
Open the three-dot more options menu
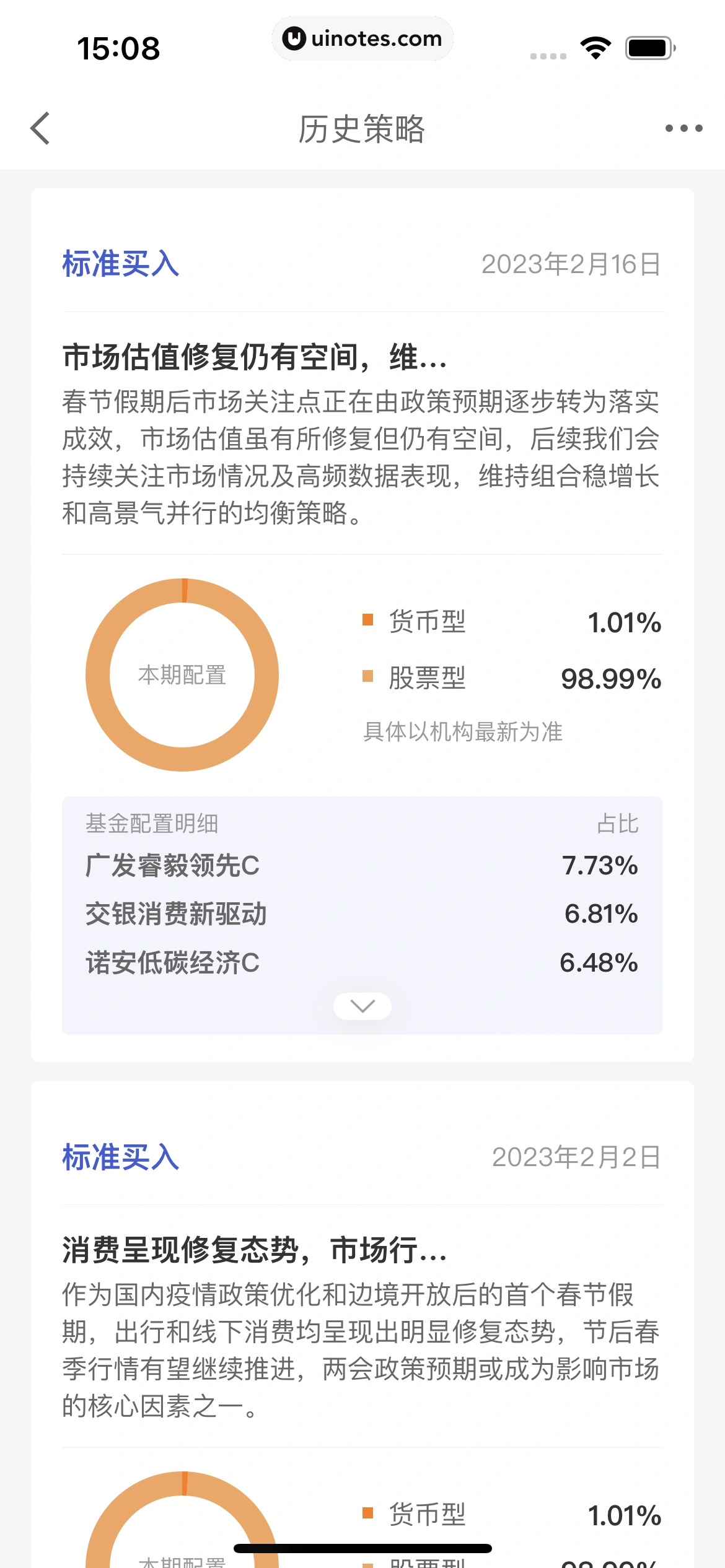[683, 129]
